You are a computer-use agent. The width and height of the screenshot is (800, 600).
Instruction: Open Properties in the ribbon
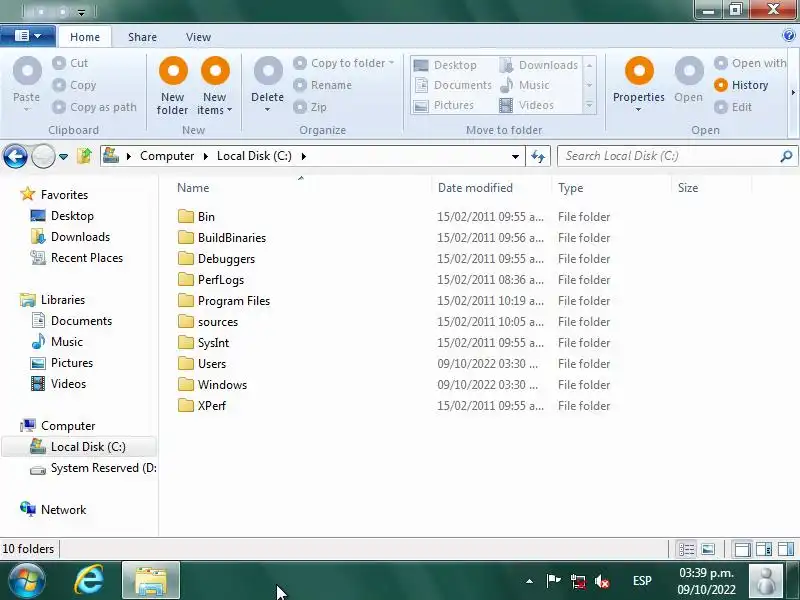coord(639,84)
